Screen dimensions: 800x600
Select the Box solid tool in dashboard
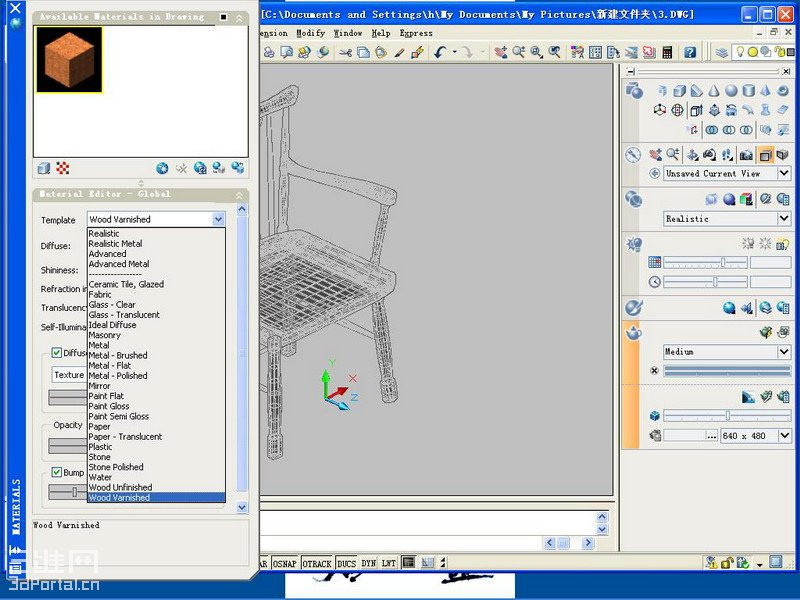click(679, 91)
